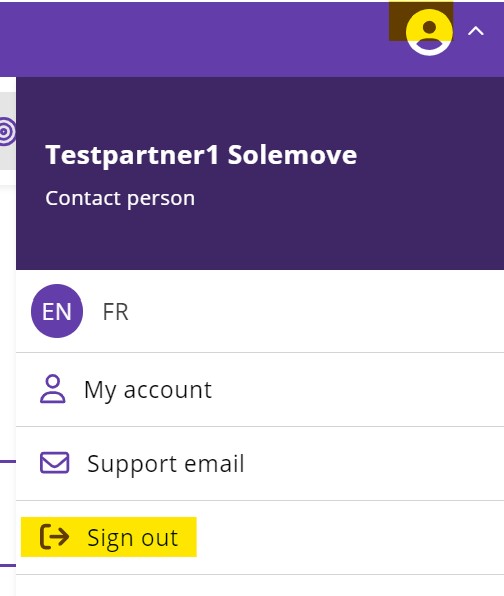
Task: Click the envelope icon beside Support email
Action: click(x=54, y=463)
